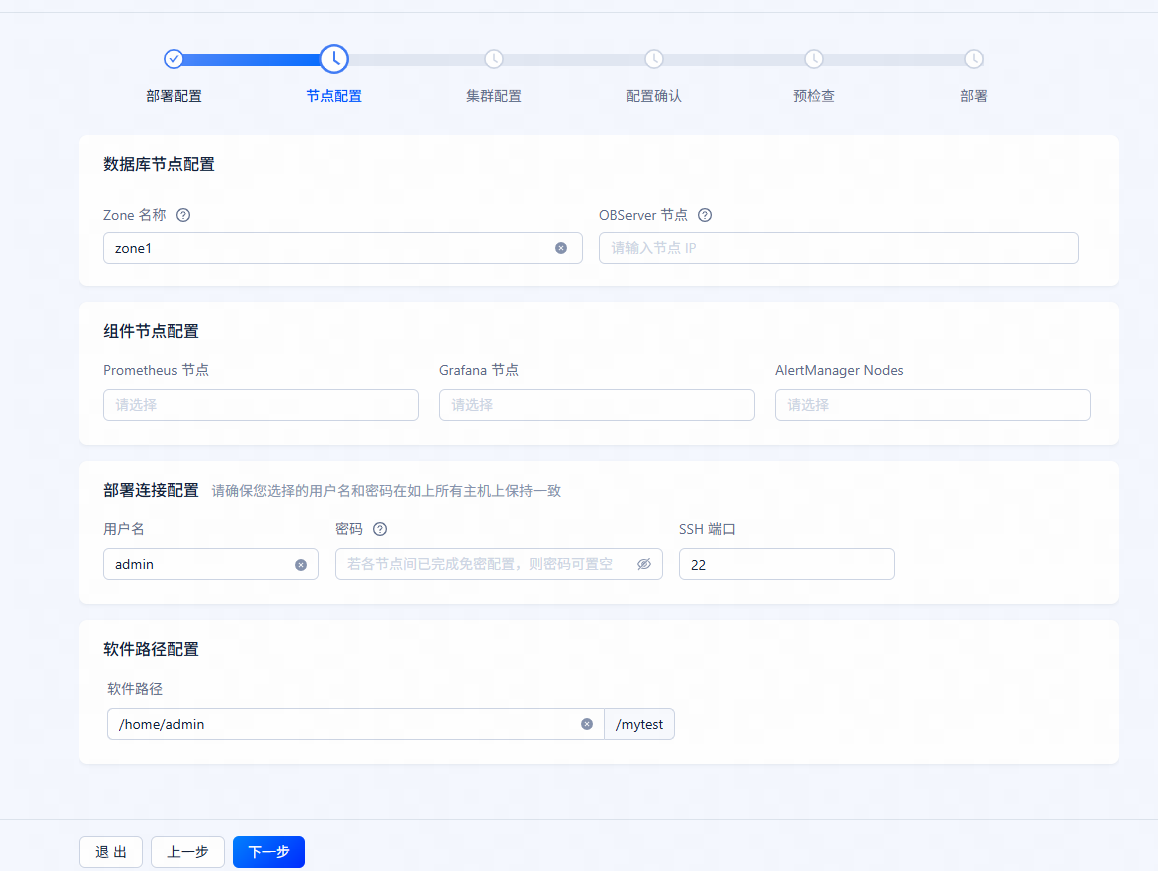This screenshot has width=1158, height=871.
Task: Clear the zone1 name field
Action: tap(561, 248)
